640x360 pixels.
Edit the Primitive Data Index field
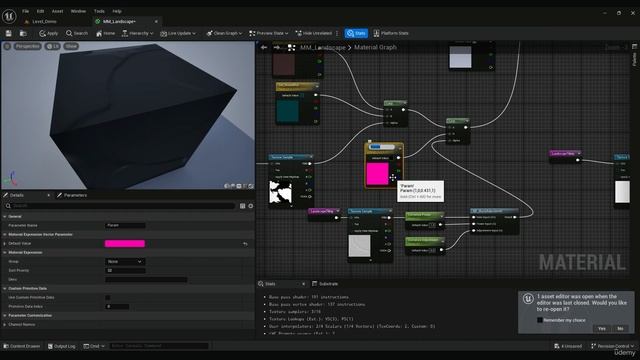117,307
